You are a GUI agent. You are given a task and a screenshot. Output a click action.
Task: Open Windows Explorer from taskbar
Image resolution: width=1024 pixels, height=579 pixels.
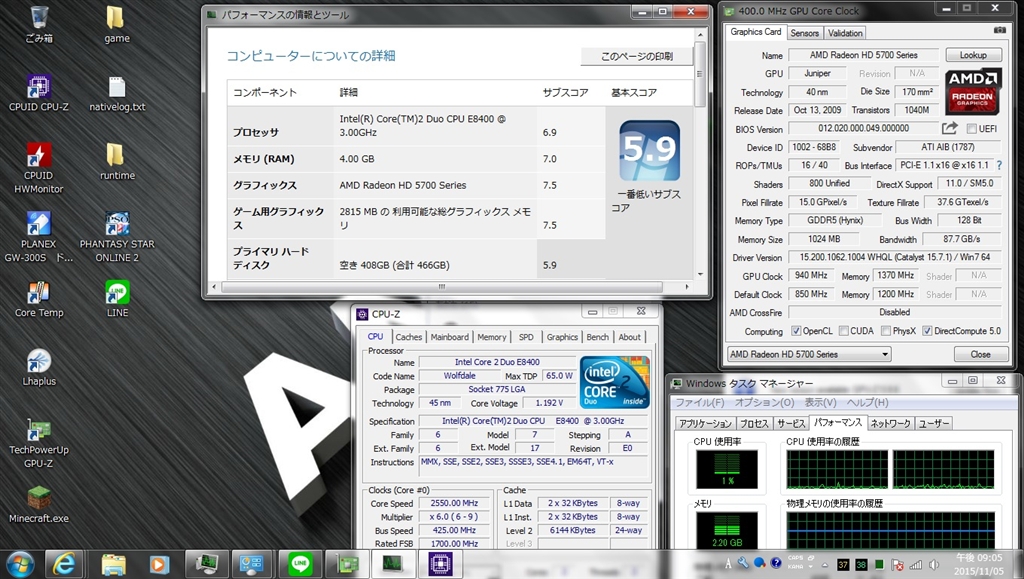114,563
